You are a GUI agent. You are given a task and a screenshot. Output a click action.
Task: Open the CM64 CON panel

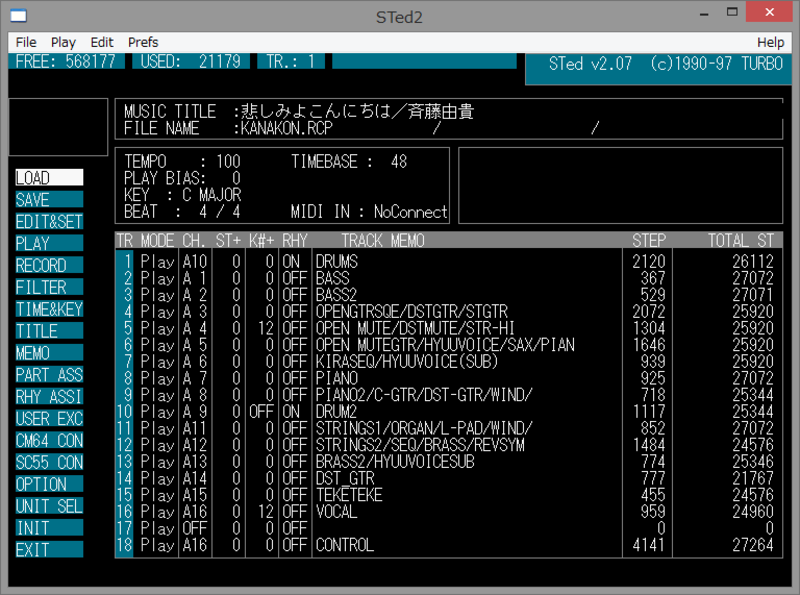(x=49, y=440)
